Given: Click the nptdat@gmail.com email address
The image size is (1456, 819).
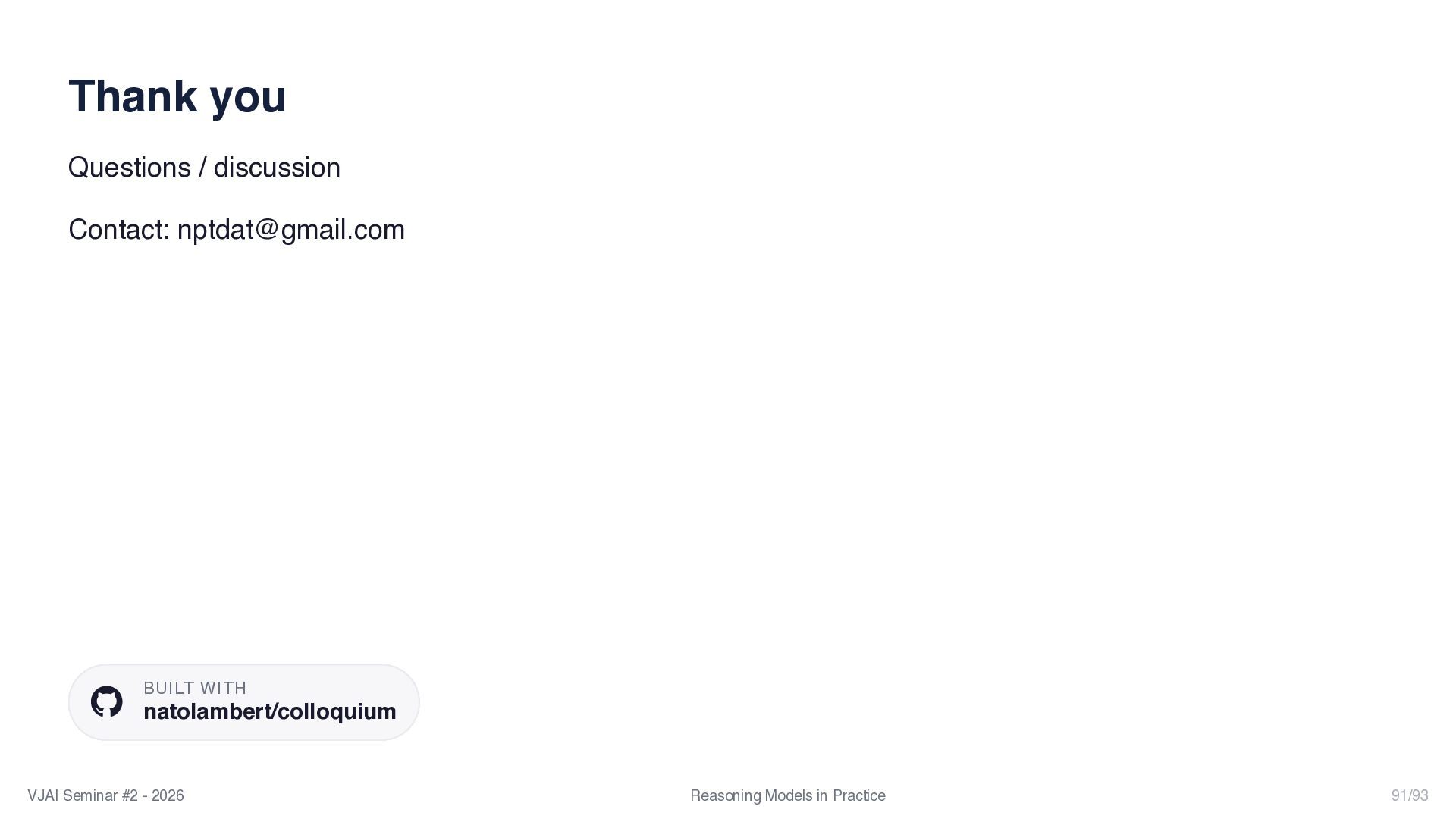Looking at the screenshot, I should point(291,230).
